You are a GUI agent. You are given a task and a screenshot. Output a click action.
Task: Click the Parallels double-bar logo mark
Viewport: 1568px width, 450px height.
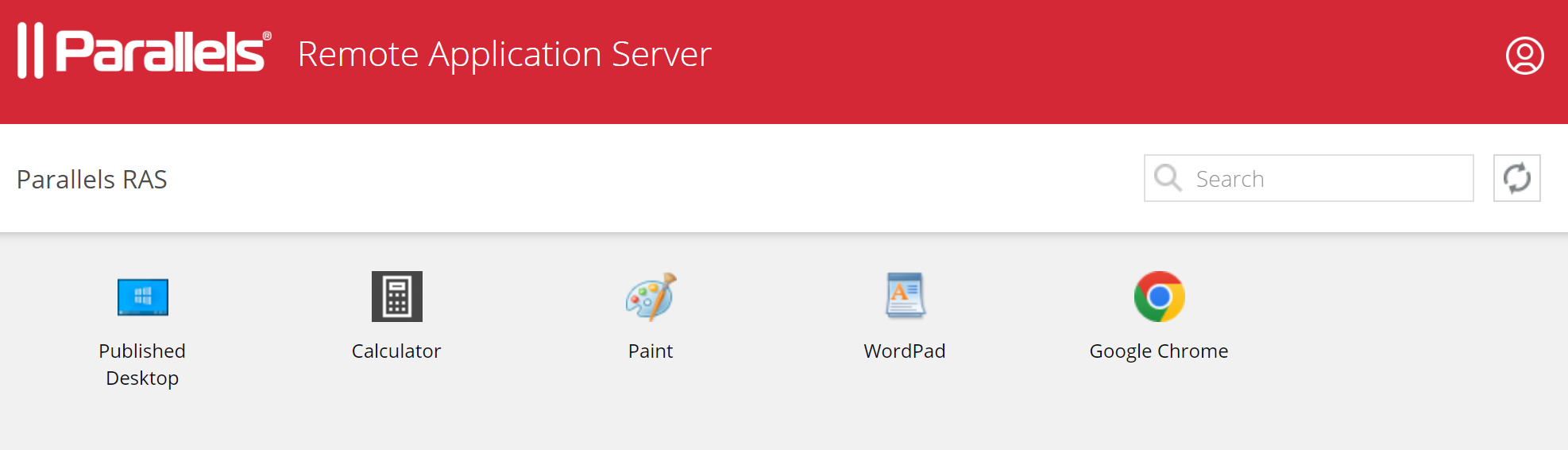[x=30, y=51]
